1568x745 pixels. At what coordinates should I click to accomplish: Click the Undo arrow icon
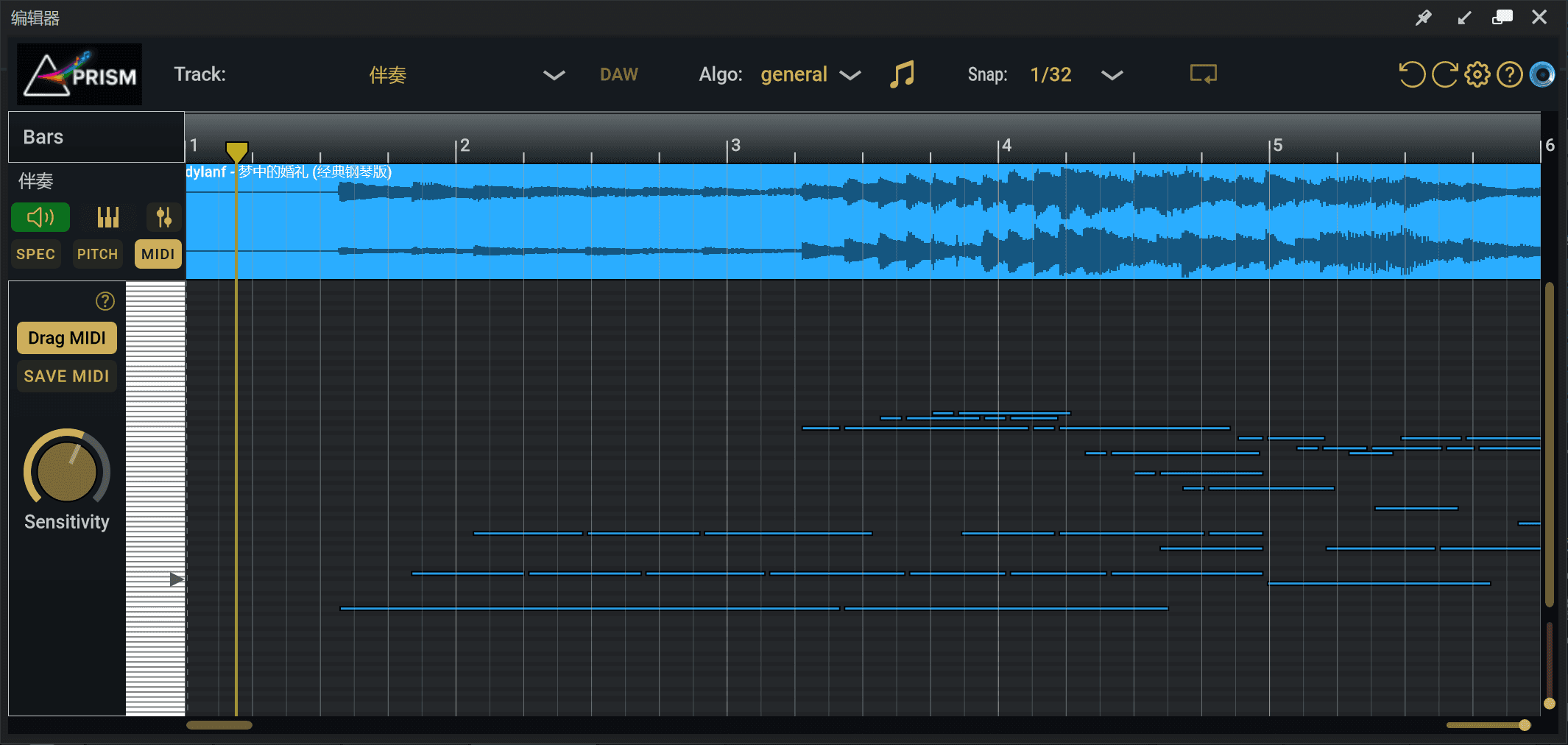1411,74
